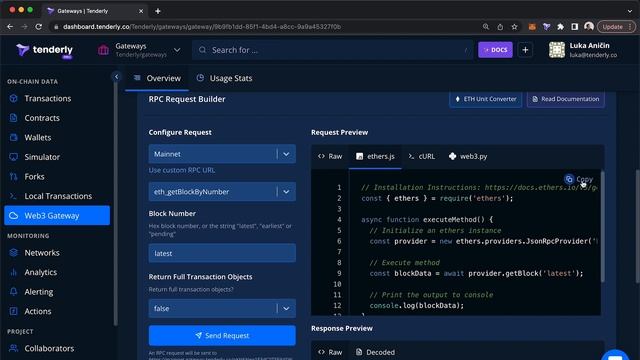This screenshot has height=360, width=640.
Task: Open the Alerting page
Action: [x=38, y=292]
